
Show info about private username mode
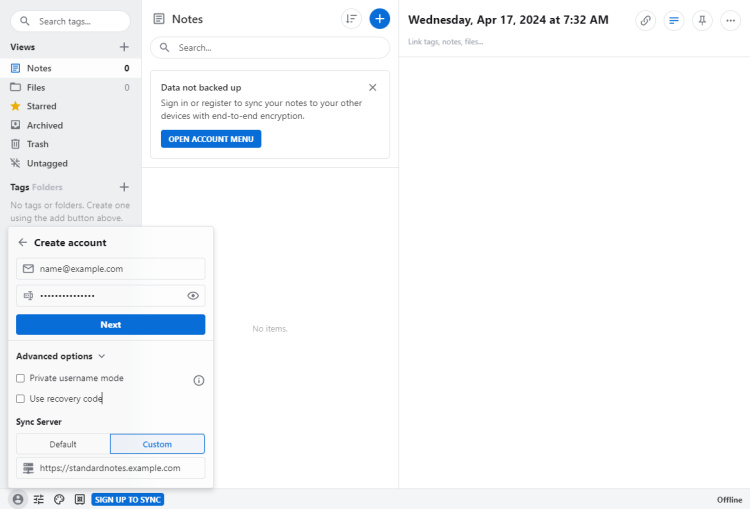coord(198,380)
